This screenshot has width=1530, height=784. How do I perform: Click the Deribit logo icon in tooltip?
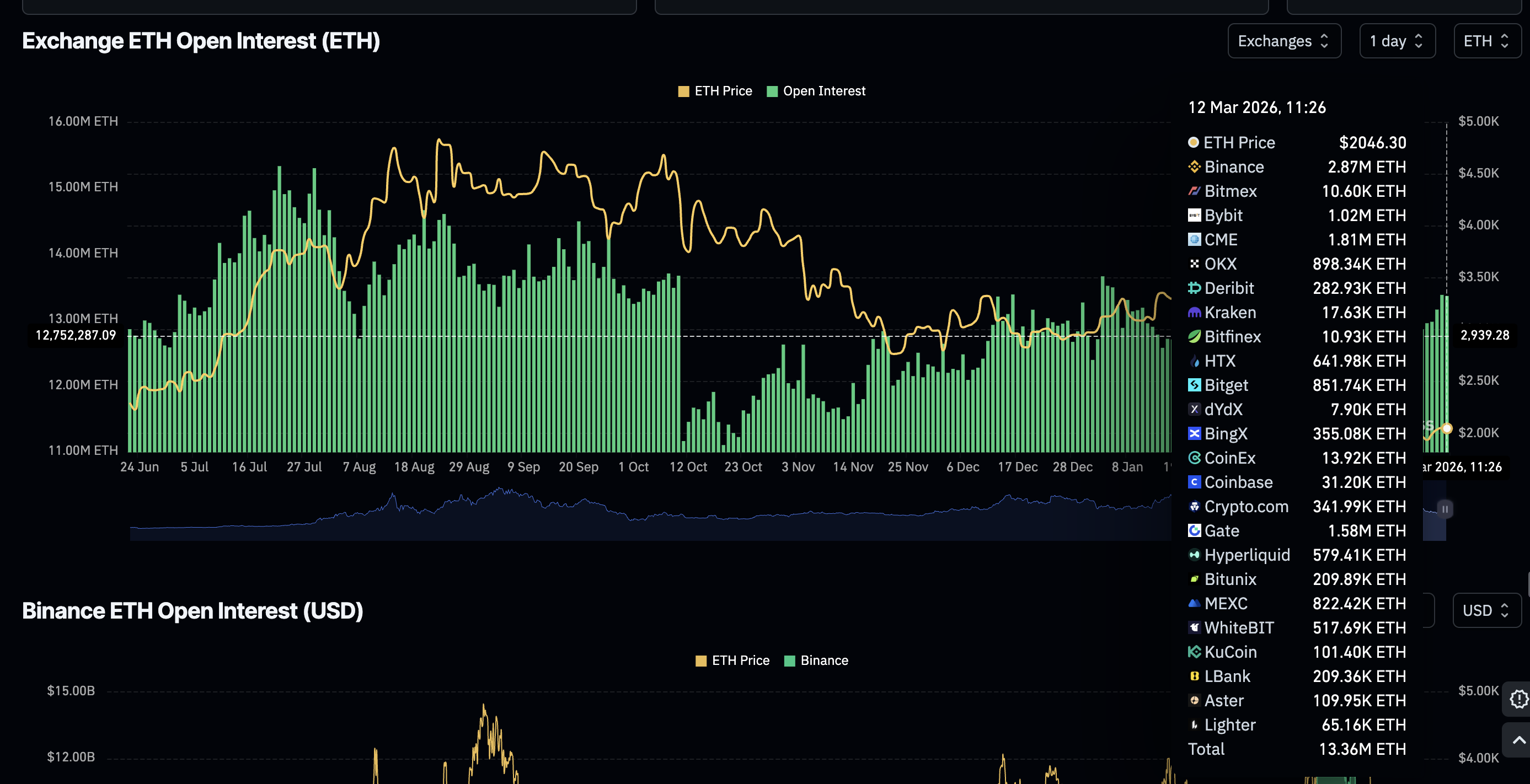(1194, 288)
